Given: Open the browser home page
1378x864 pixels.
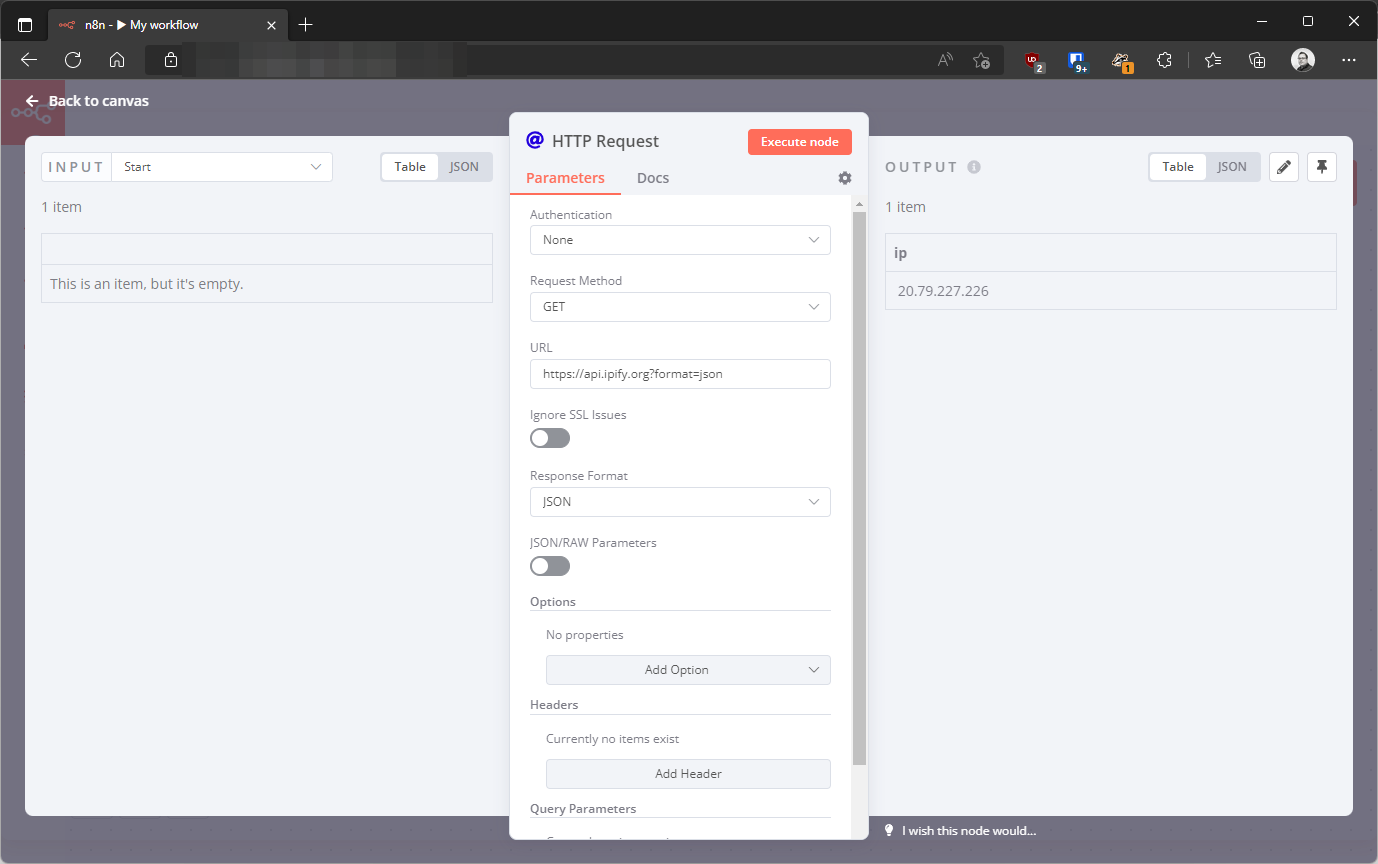Looking at the screenshot, I should click(117, 60).
